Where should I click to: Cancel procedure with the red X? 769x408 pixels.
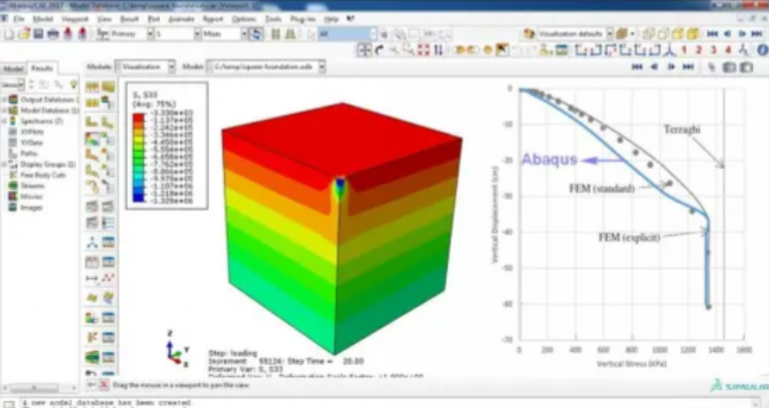pos(104,385)
